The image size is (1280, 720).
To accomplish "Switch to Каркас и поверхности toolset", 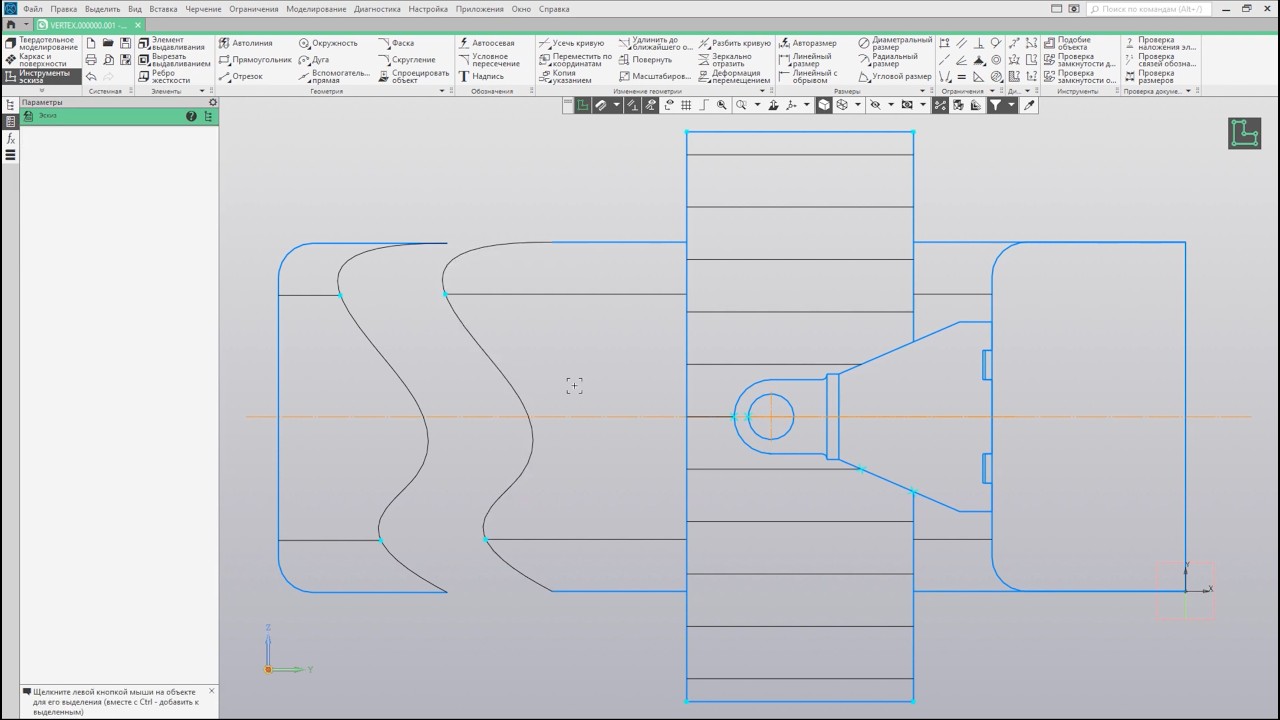I will [36, 60].
